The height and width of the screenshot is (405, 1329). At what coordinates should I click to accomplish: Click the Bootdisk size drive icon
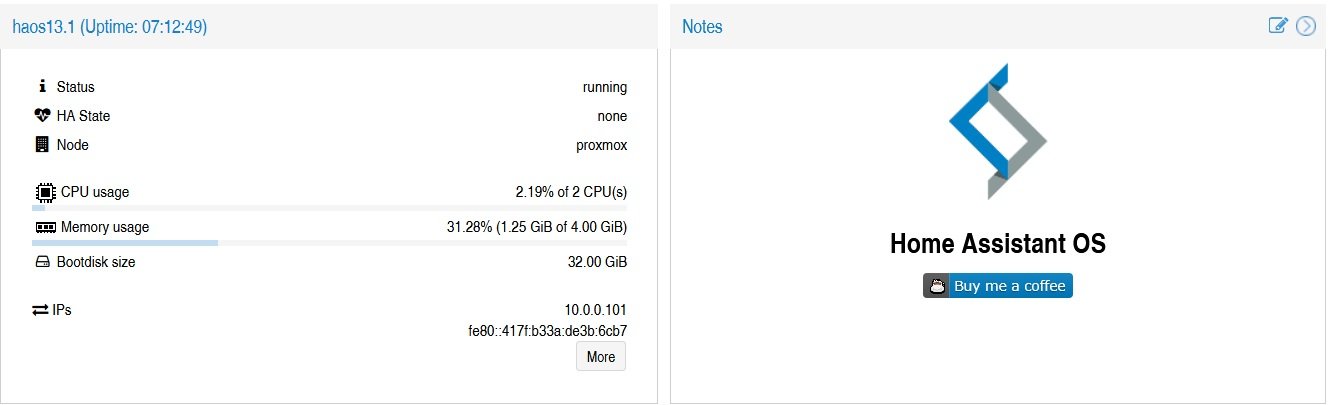tap(42, 263)
